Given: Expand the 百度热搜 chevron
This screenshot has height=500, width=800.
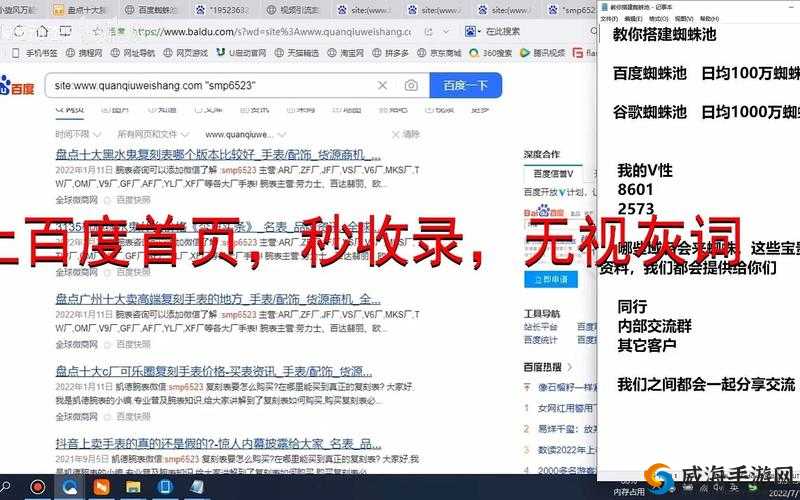Looking at the screenshot, I should tap(570, 367).
